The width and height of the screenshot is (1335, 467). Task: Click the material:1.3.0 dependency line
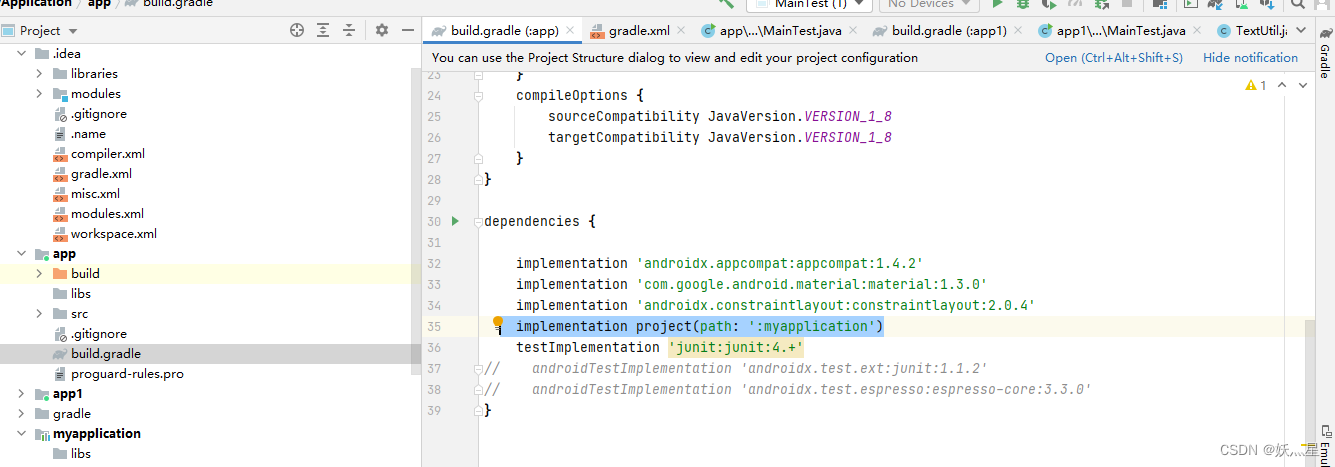[752, 285]
